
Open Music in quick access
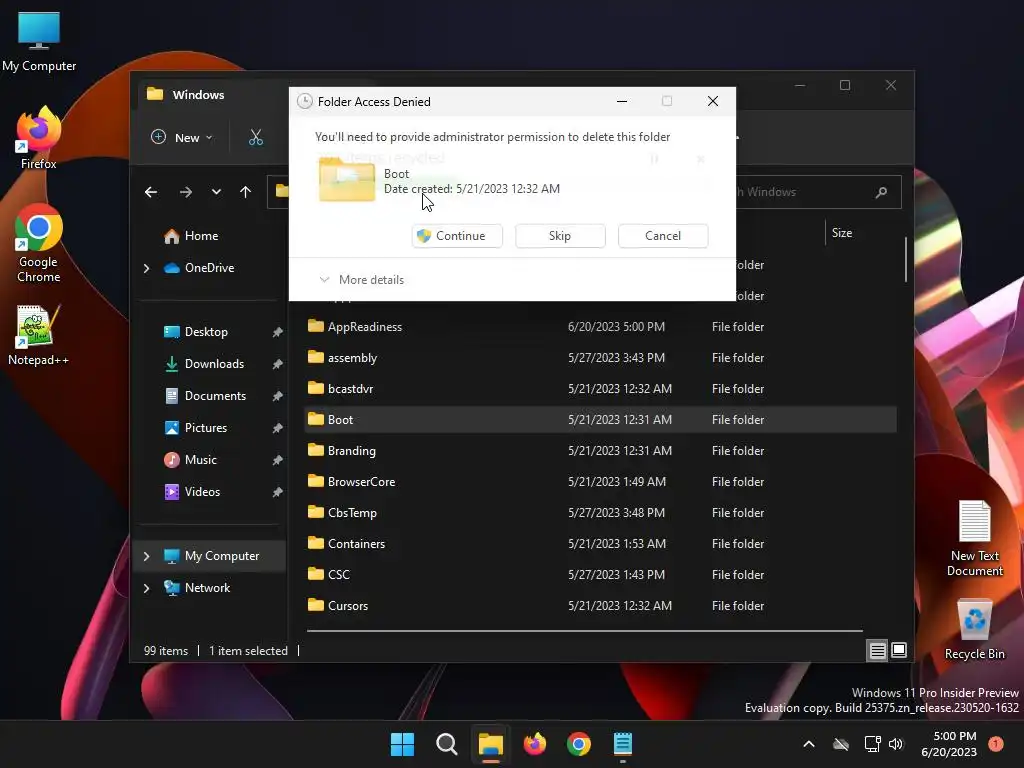click(190, 460)
